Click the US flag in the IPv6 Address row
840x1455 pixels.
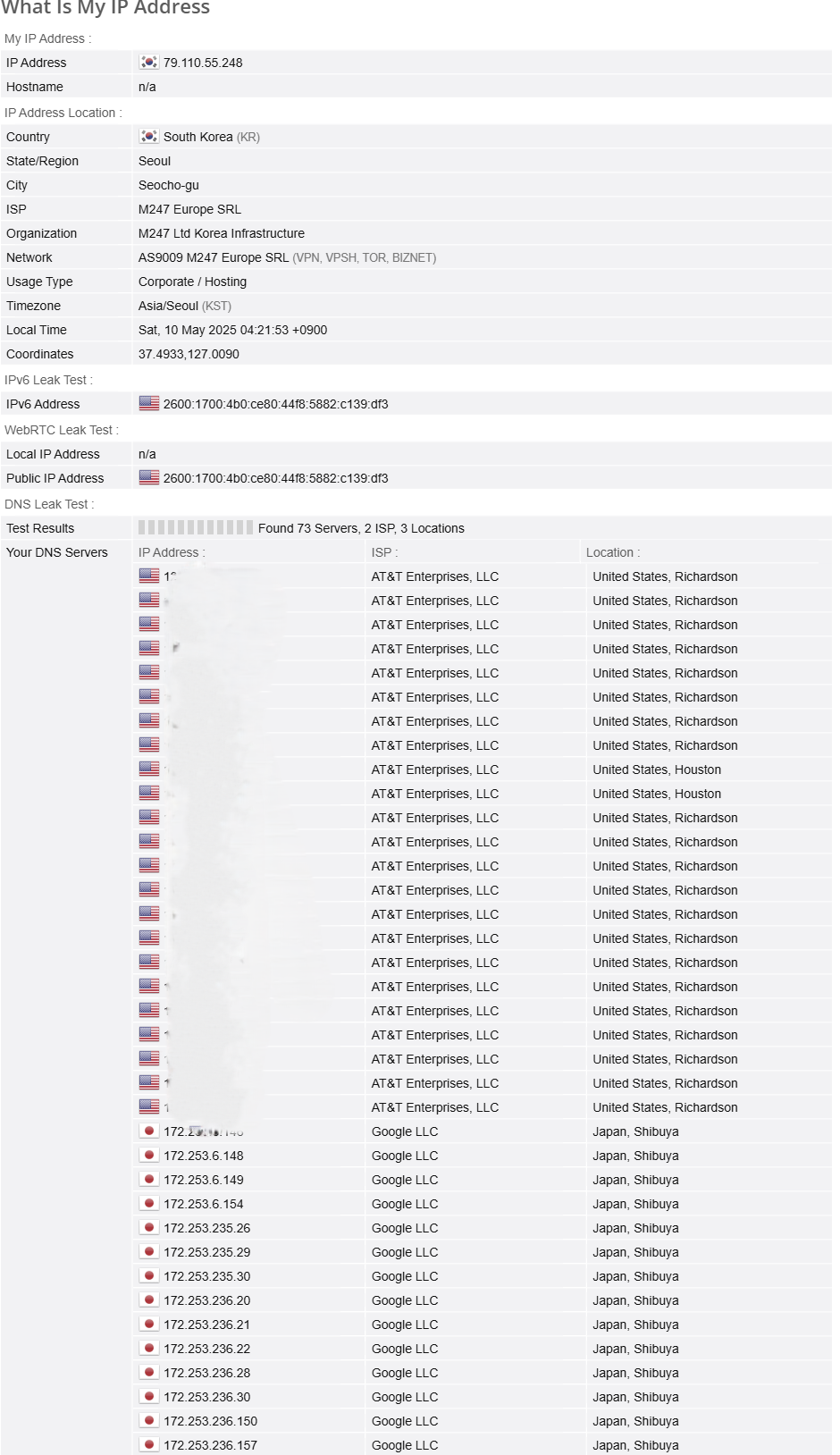(149, 404)
